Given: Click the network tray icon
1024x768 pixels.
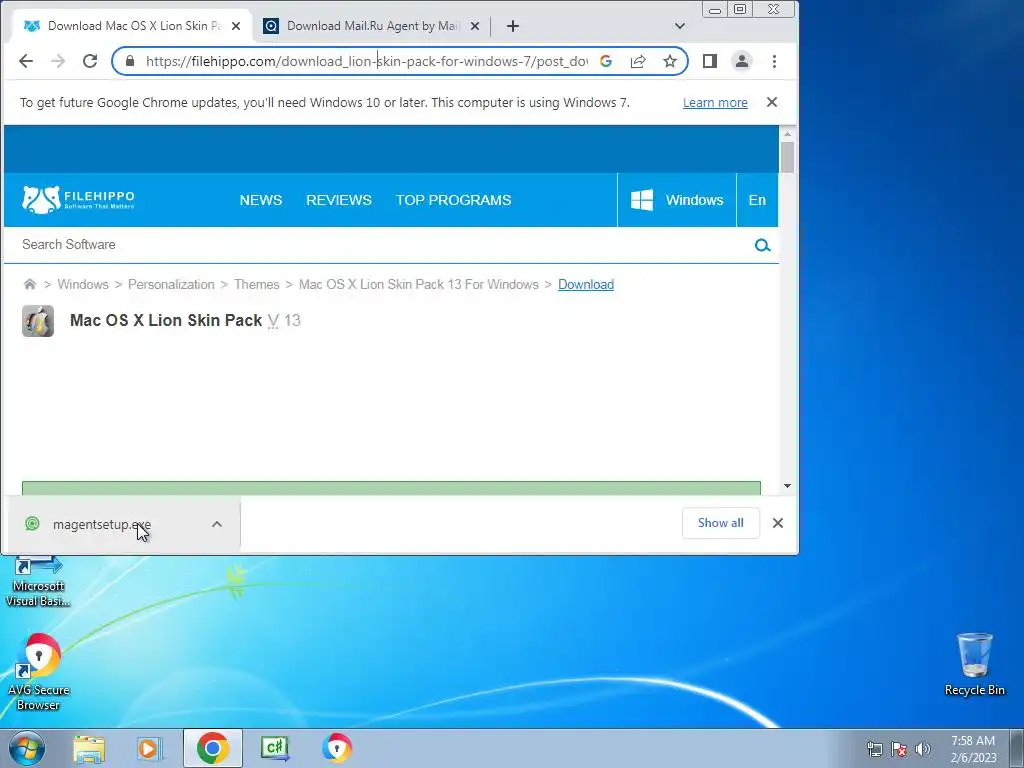Looking at the screenshot, I should pos(874,749).
